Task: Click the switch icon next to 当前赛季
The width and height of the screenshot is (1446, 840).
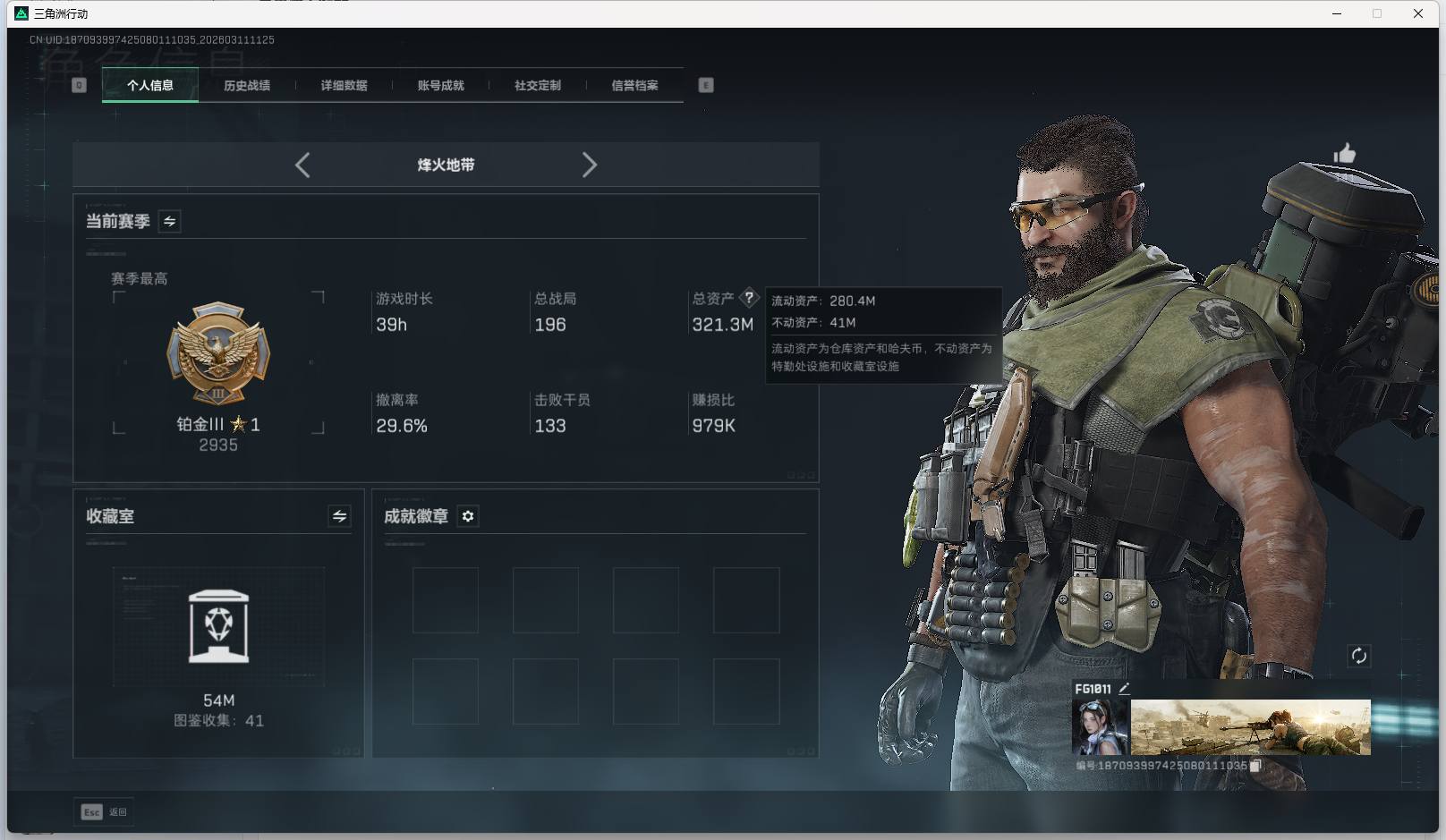Action: 167,221
